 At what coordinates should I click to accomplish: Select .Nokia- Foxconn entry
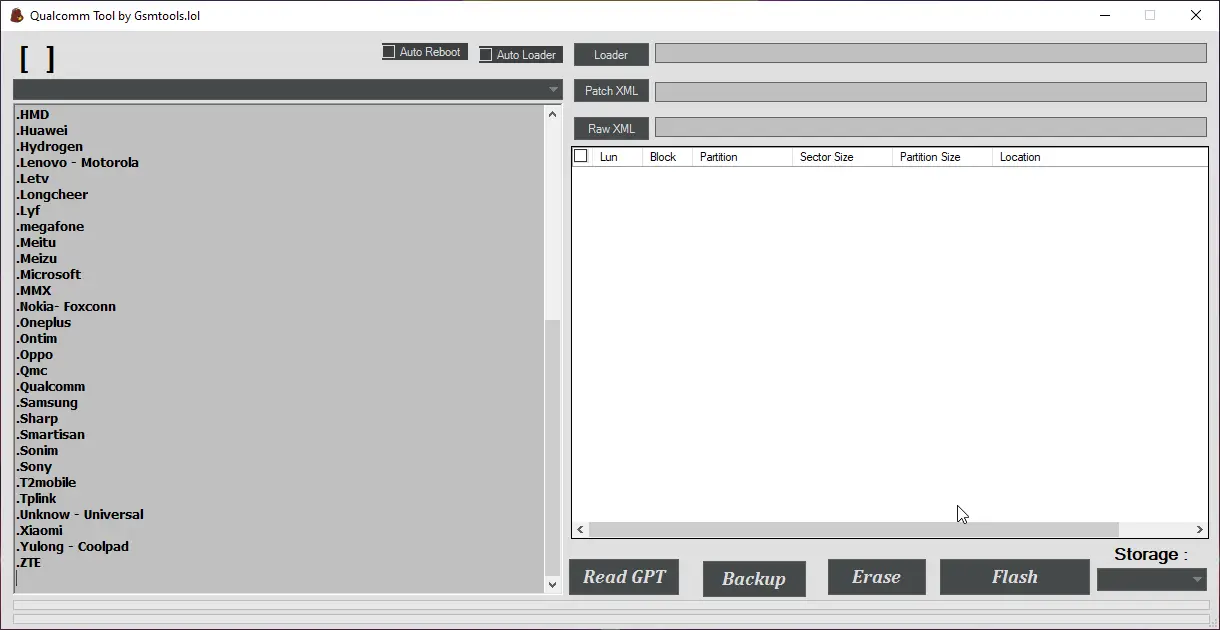pos(66,306)
